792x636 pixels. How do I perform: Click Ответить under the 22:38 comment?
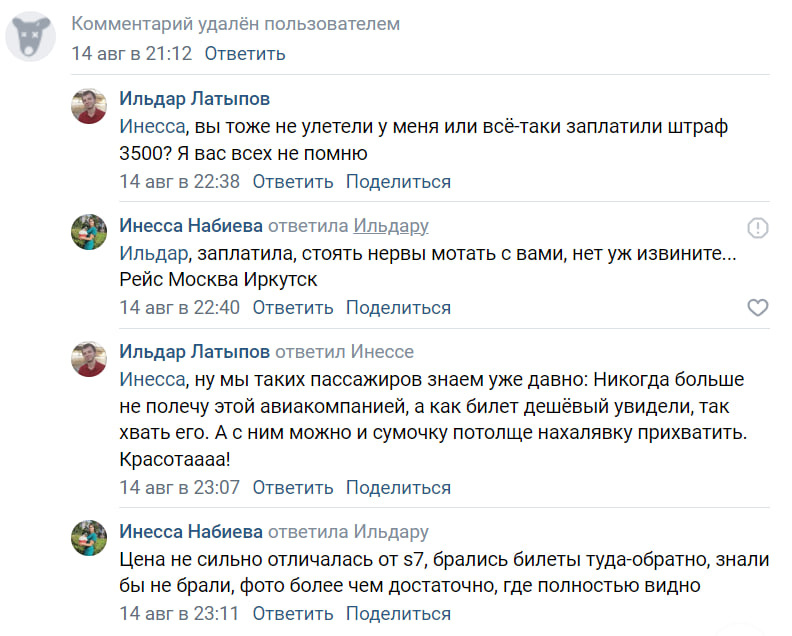[293, 181]
